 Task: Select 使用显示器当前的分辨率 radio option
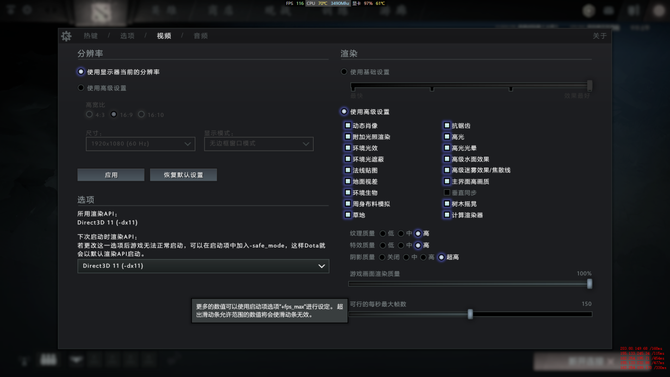pos(81,72)
